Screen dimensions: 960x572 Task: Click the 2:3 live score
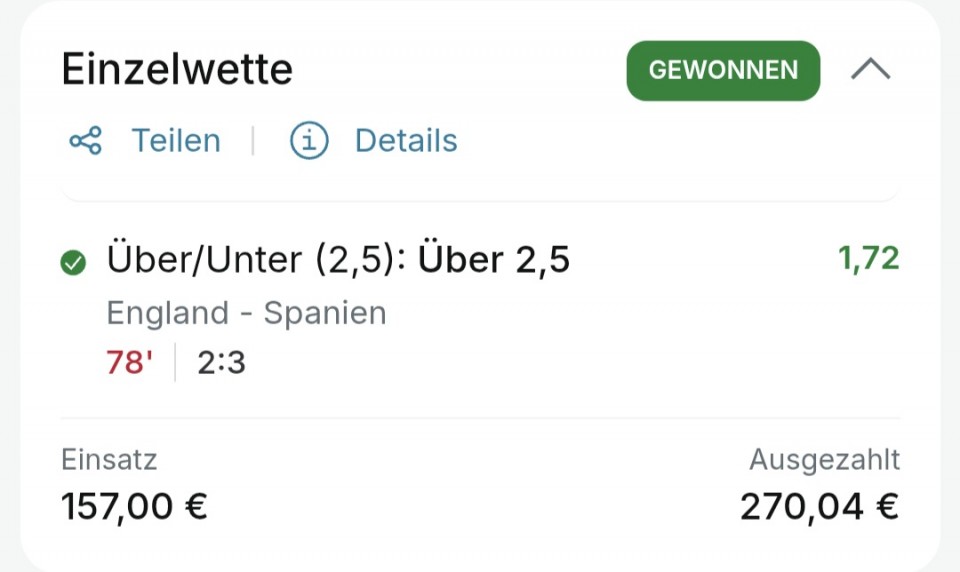click(x=221, y=362)
